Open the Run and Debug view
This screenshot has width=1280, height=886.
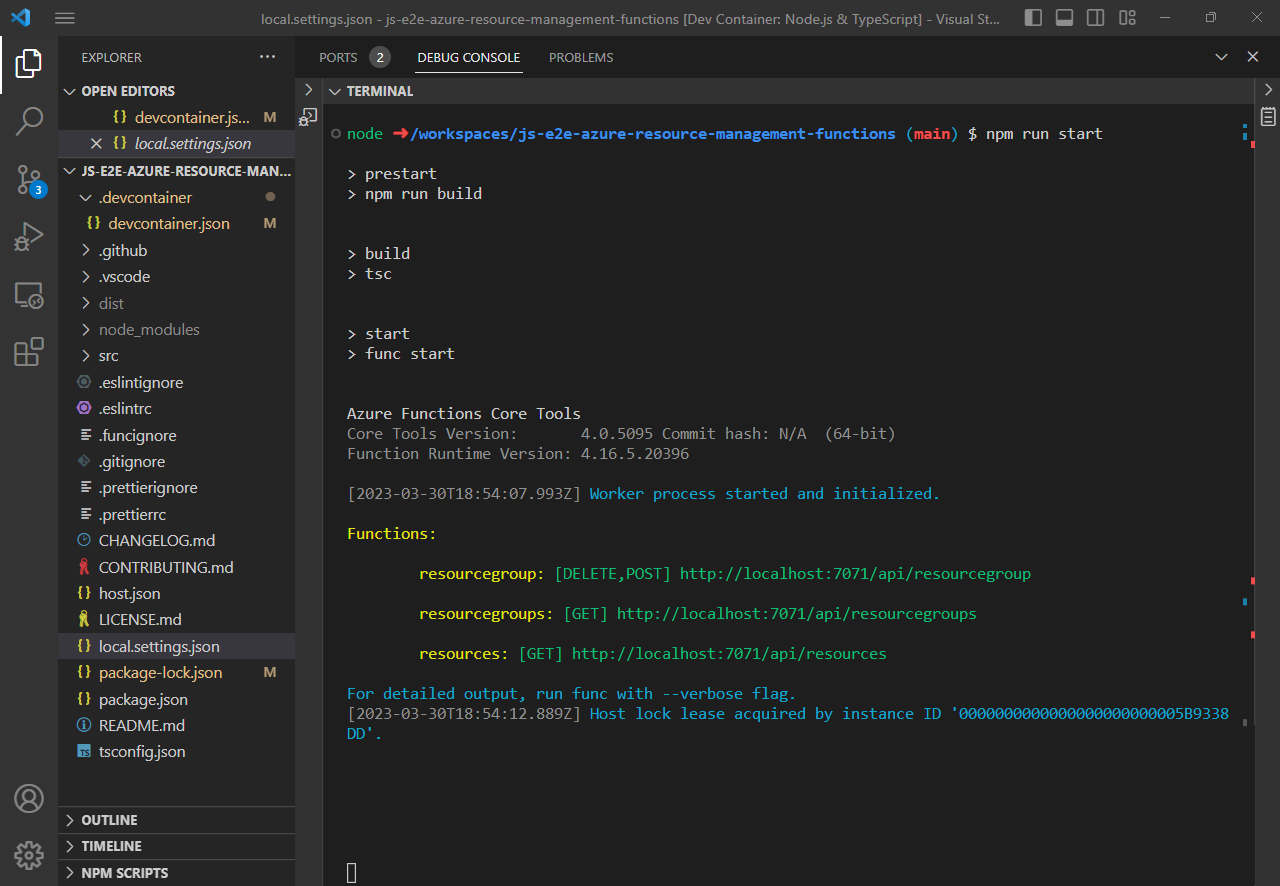28,237
